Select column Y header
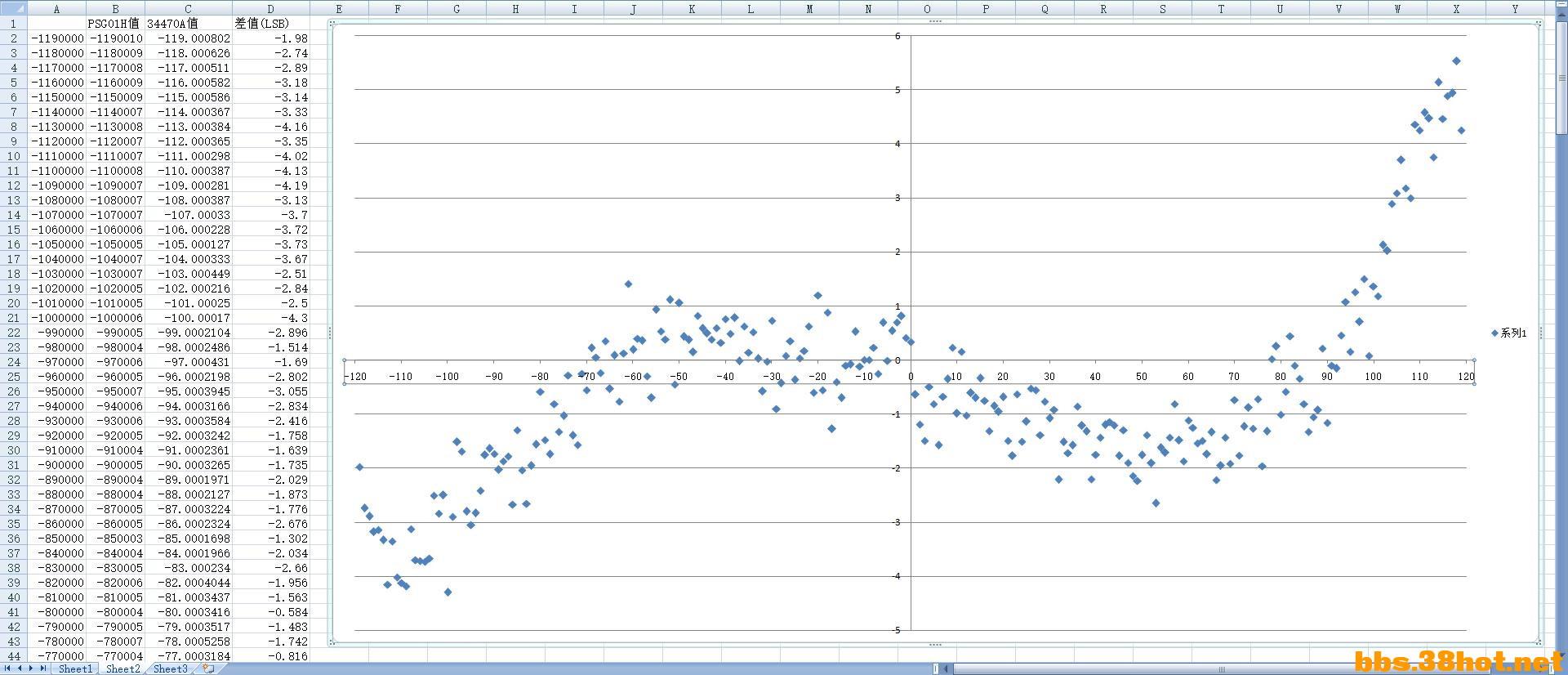 point(1515,8)
